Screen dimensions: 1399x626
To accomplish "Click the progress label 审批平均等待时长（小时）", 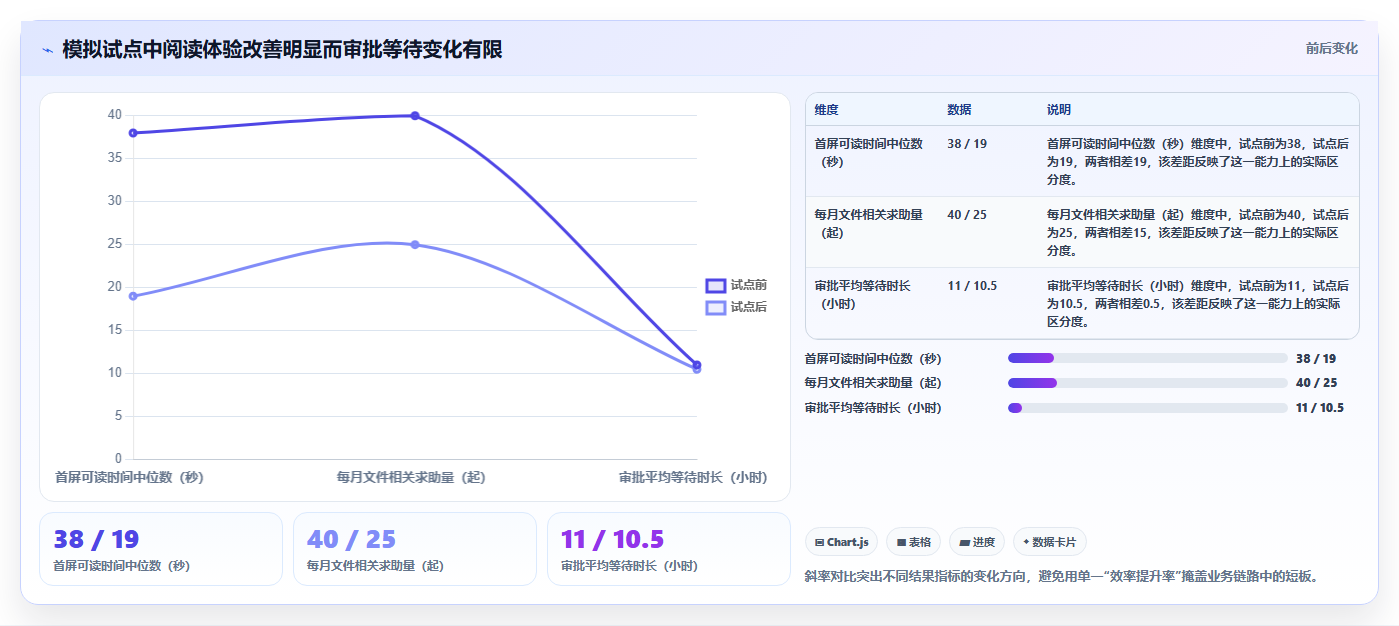I will (x=873, y=408).
